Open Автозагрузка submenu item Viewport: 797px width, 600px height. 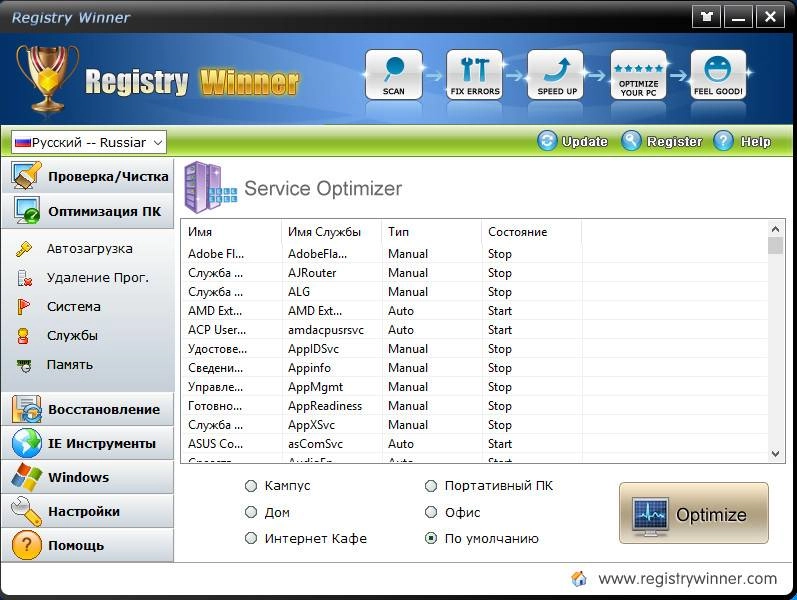(x=89, y=249)
